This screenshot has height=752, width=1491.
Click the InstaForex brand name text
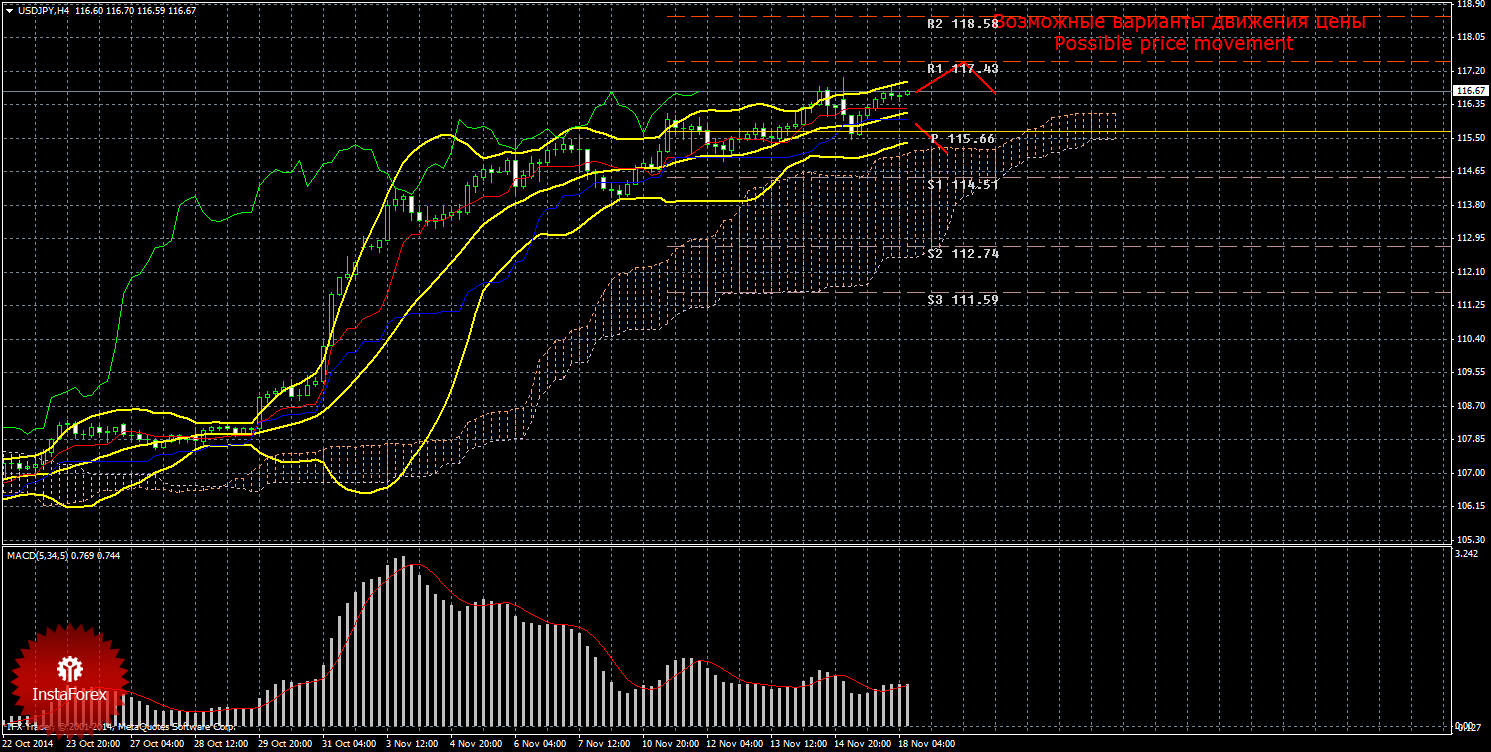click(69, 693)
